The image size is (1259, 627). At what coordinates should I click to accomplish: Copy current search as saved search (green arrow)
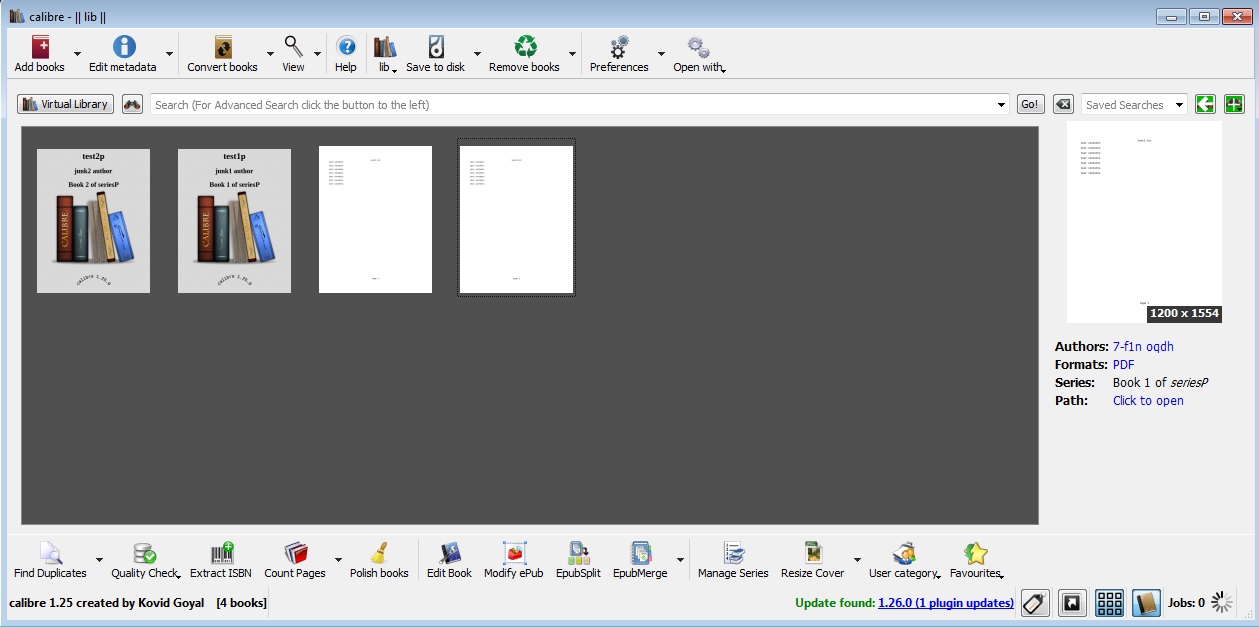(1205, 104)
